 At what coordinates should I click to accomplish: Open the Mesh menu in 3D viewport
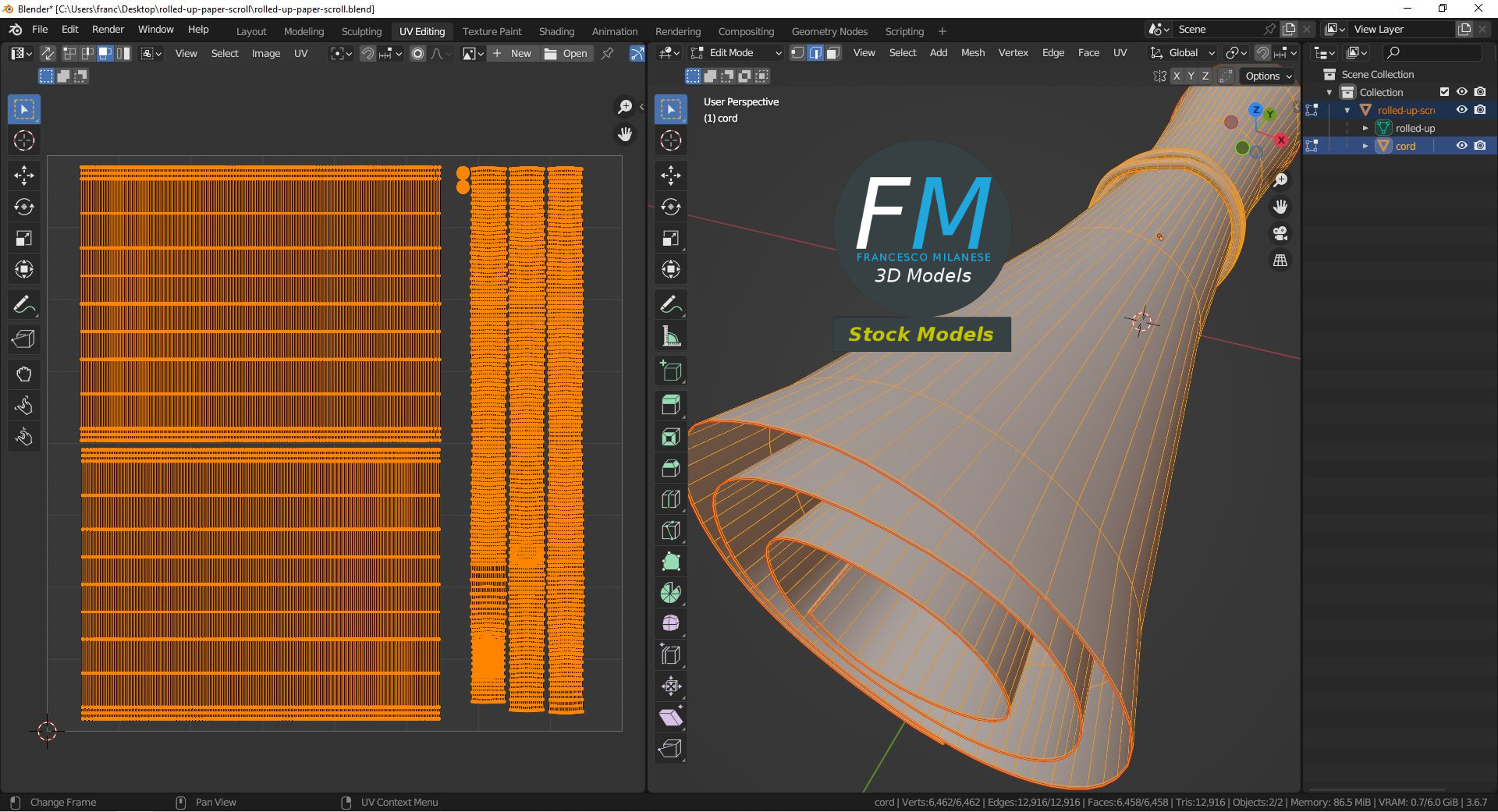972,53
